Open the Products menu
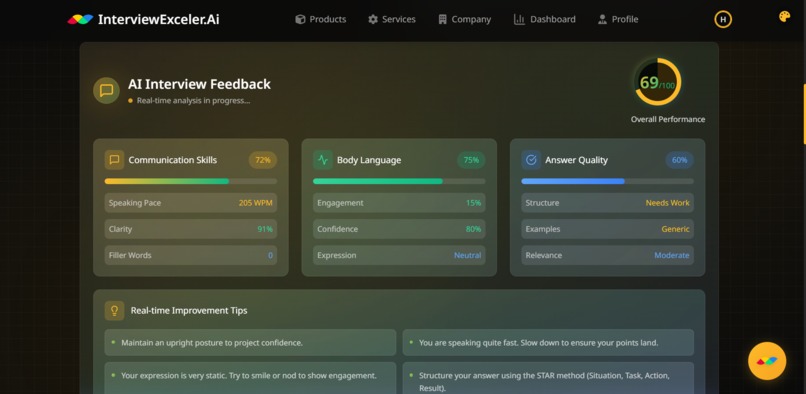Image resolution: width=806 pixels, height=394 pixels. (321, 20)
